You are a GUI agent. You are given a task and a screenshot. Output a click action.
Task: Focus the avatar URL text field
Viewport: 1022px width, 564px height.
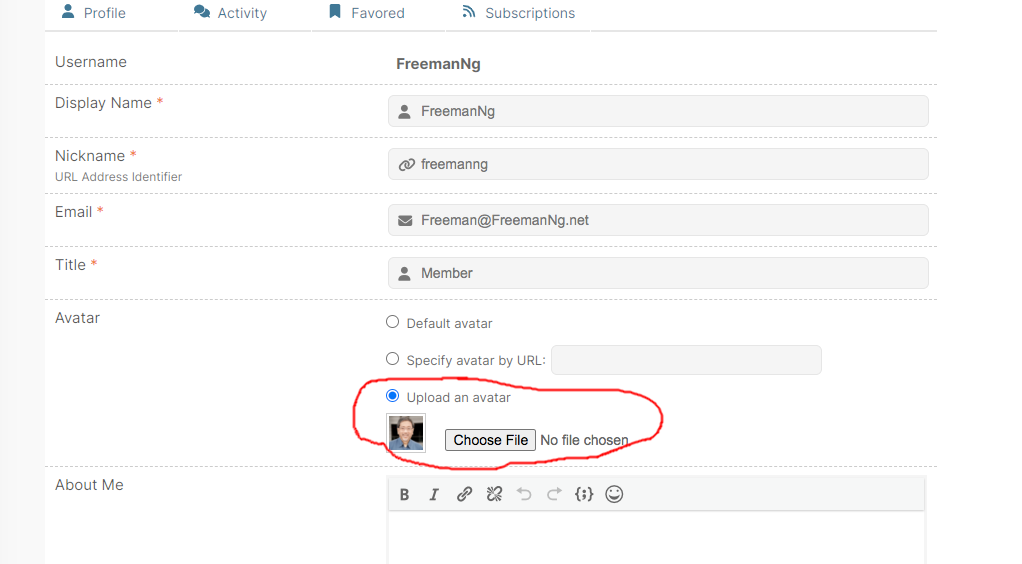pyautogui.click(x=686, y=360)
